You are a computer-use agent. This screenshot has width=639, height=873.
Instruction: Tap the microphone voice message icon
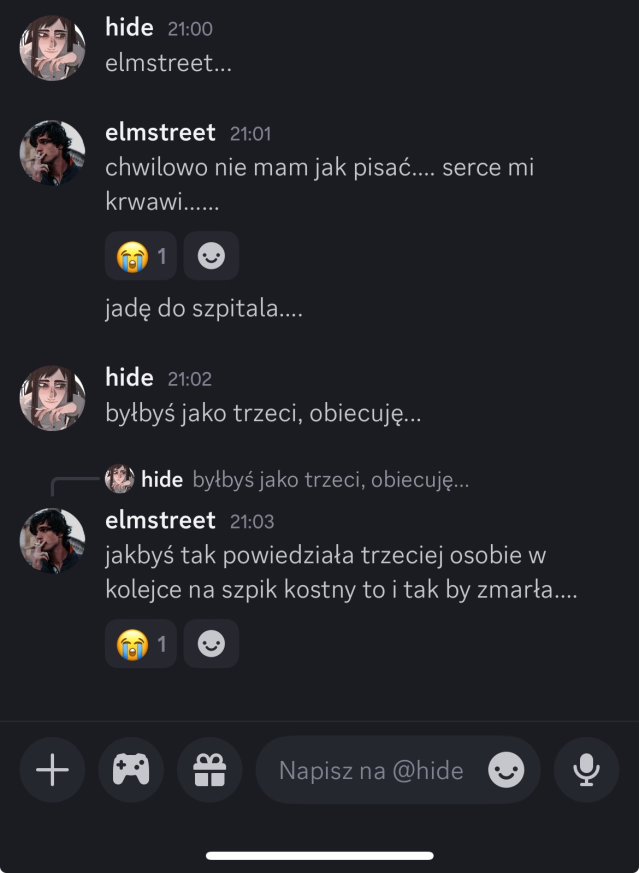click(x=586, y=770)
